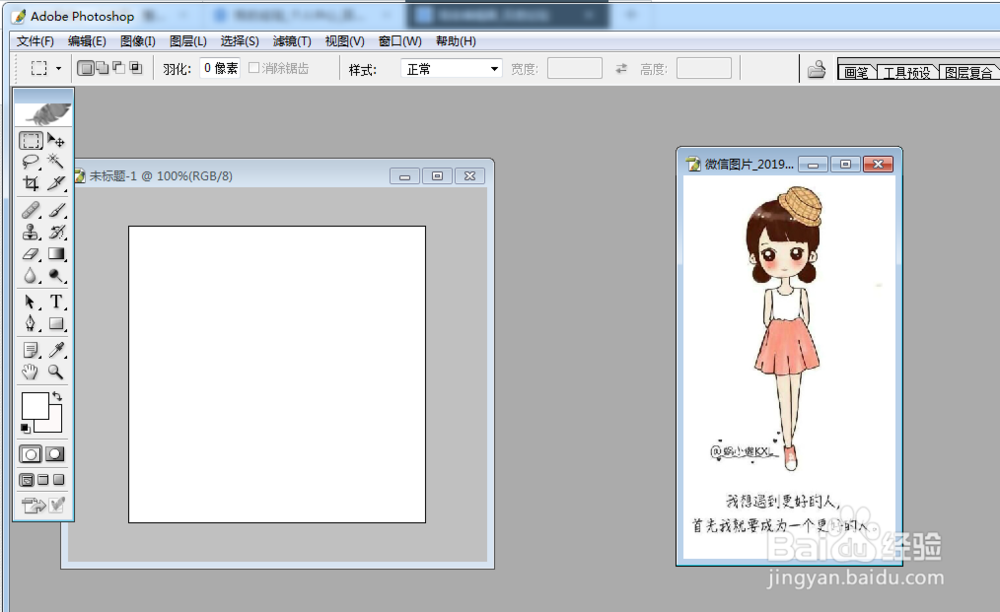1000x612 pixels.
Task: Open the 滤镜(T) menu
Action: 292,41
